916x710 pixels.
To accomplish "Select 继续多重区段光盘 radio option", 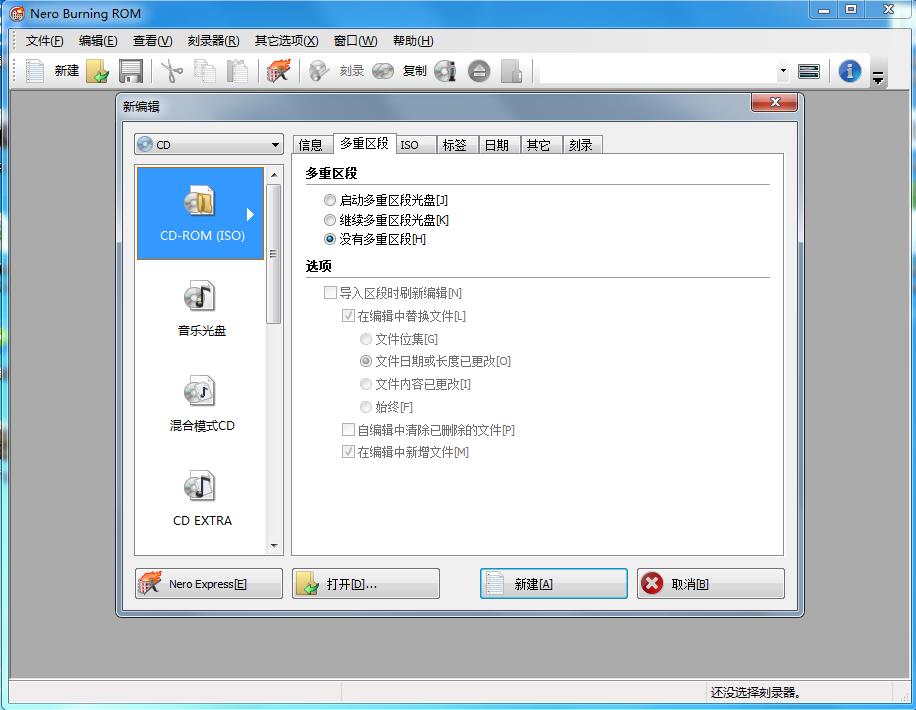I will (x=330, y=220).
